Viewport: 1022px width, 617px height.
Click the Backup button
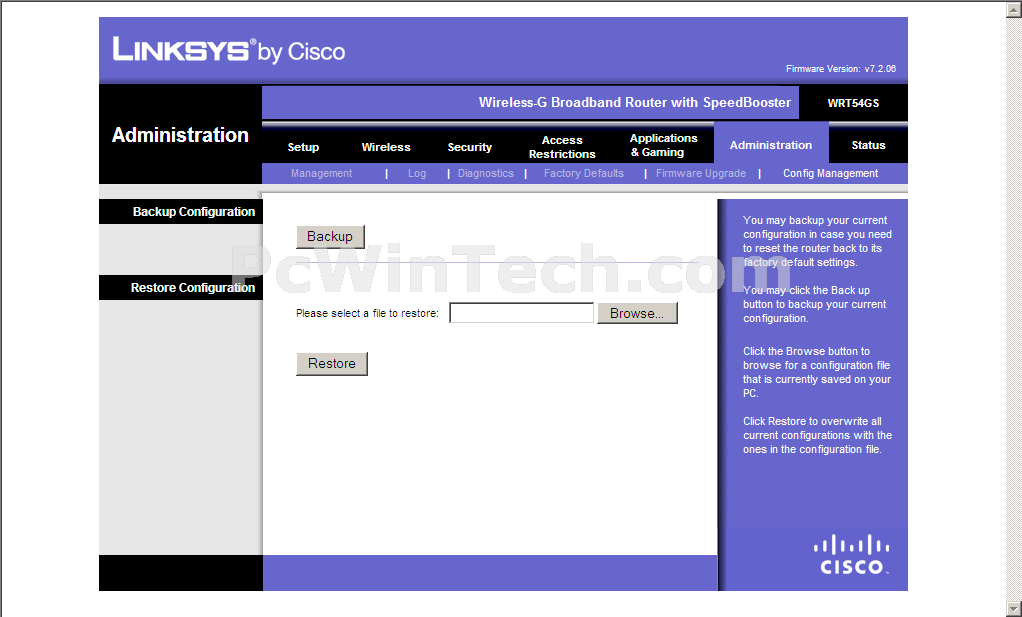330,237
